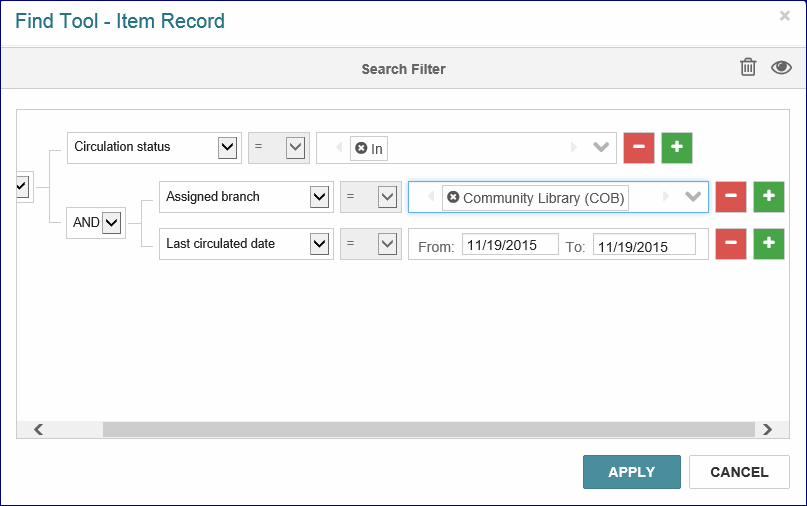This screenshot has width=807, height=506.
Task: Add a row after Circulation status
Action: click(x=676, y=148)
